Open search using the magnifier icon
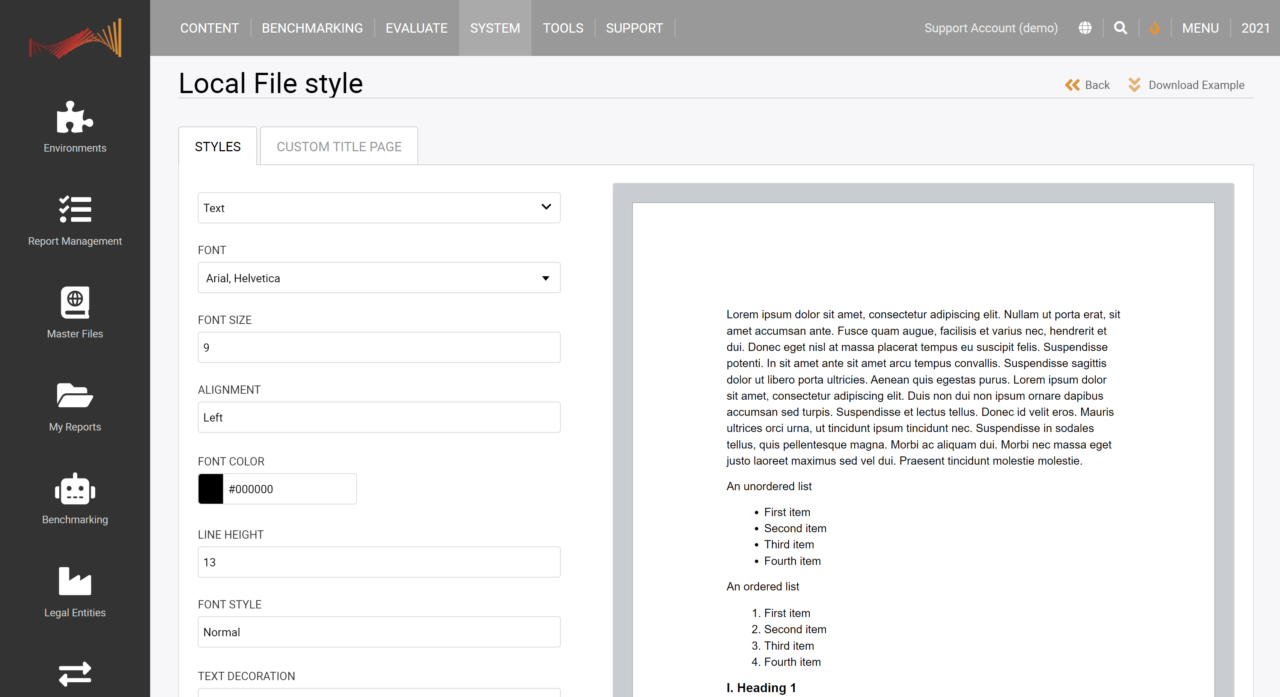Screen dimensions: 1280x697 coord(1120,27)
